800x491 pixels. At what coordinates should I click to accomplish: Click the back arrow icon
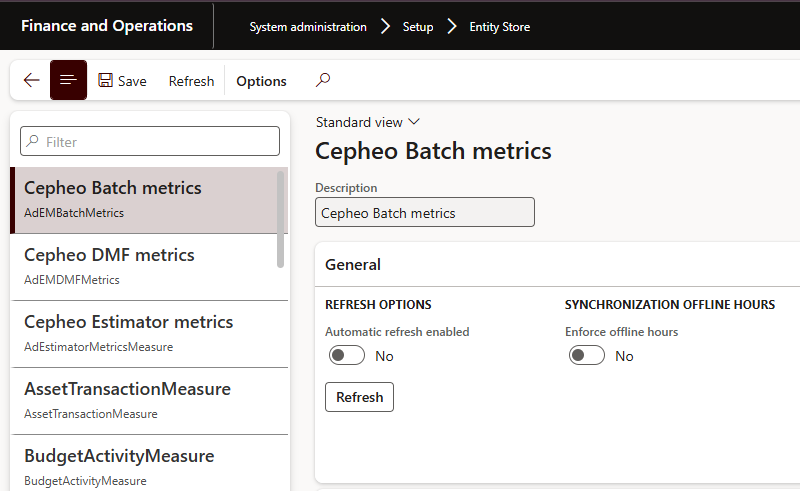pos(31,81)
